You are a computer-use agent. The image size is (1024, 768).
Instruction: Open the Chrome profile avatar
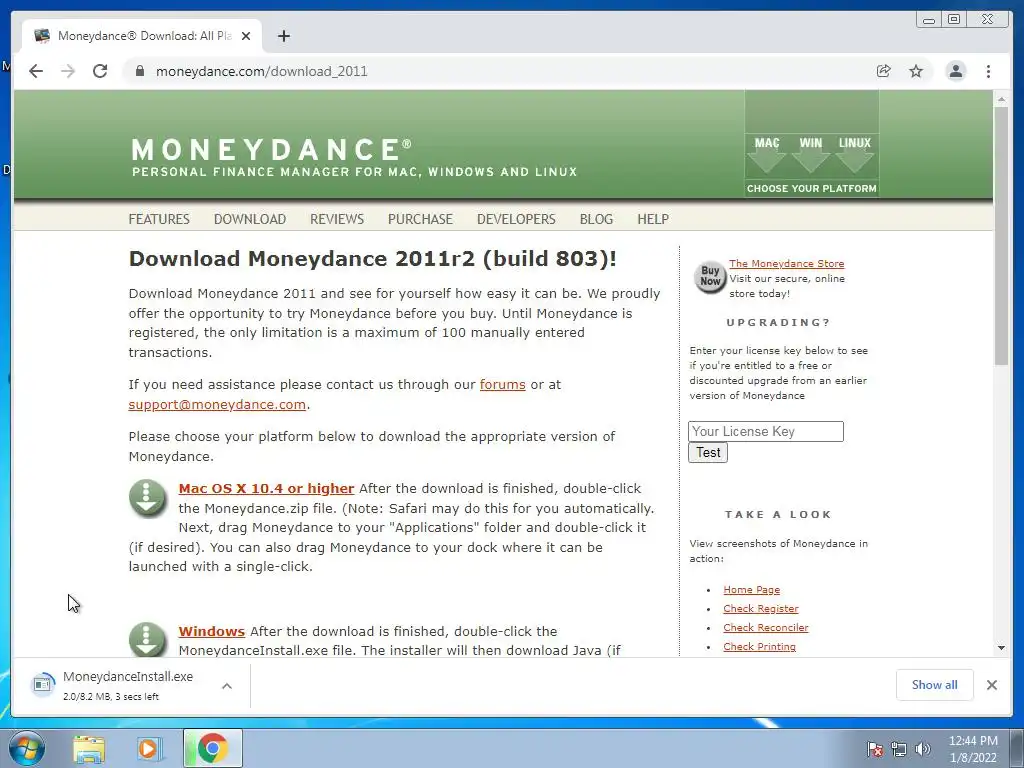coord(955,71)
